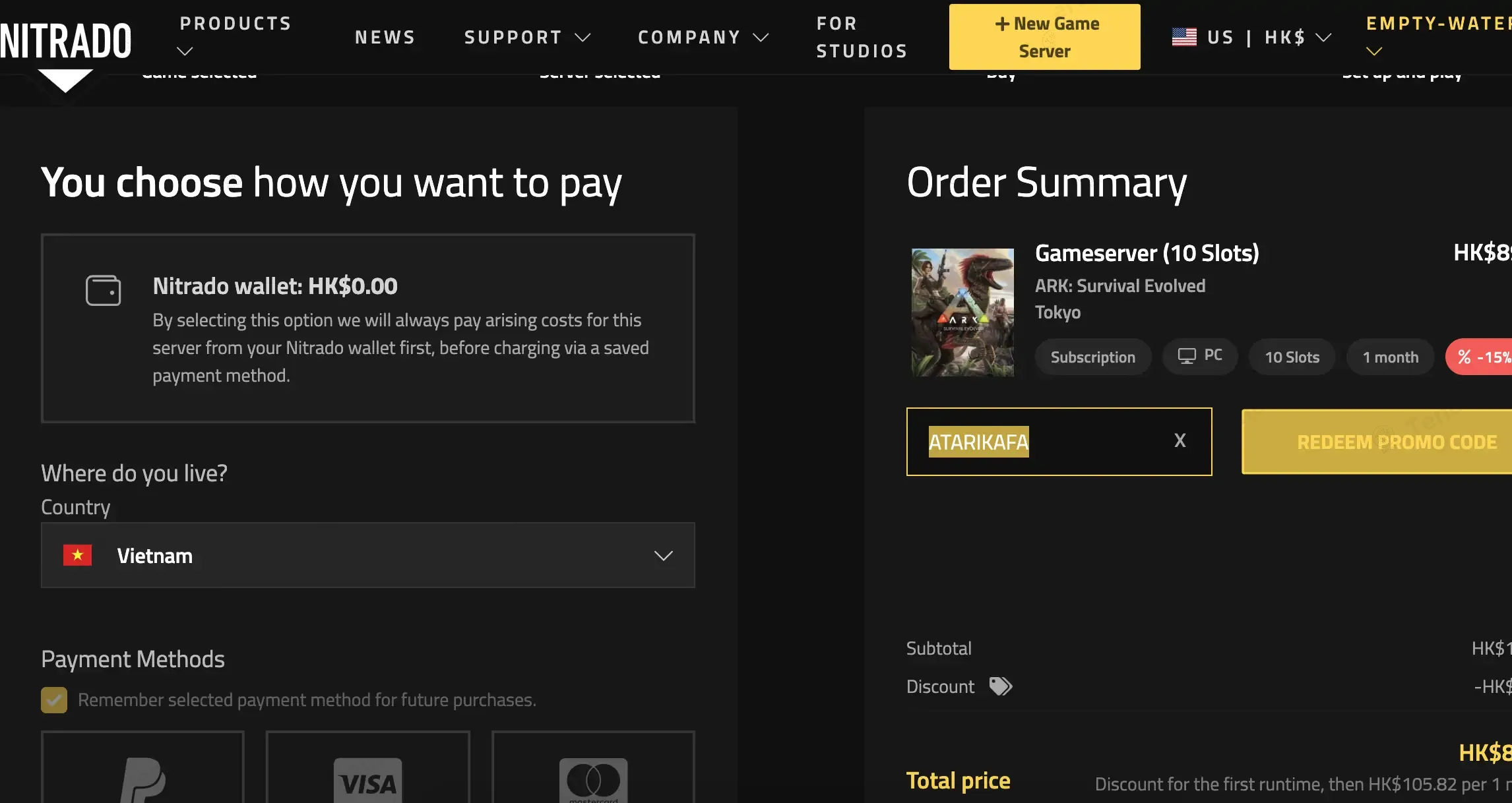Image resolution: width=1512 pixels, height=803 pixels.
Task: Toggle remember selected payment method checkbox
Action: click(54, 699)
